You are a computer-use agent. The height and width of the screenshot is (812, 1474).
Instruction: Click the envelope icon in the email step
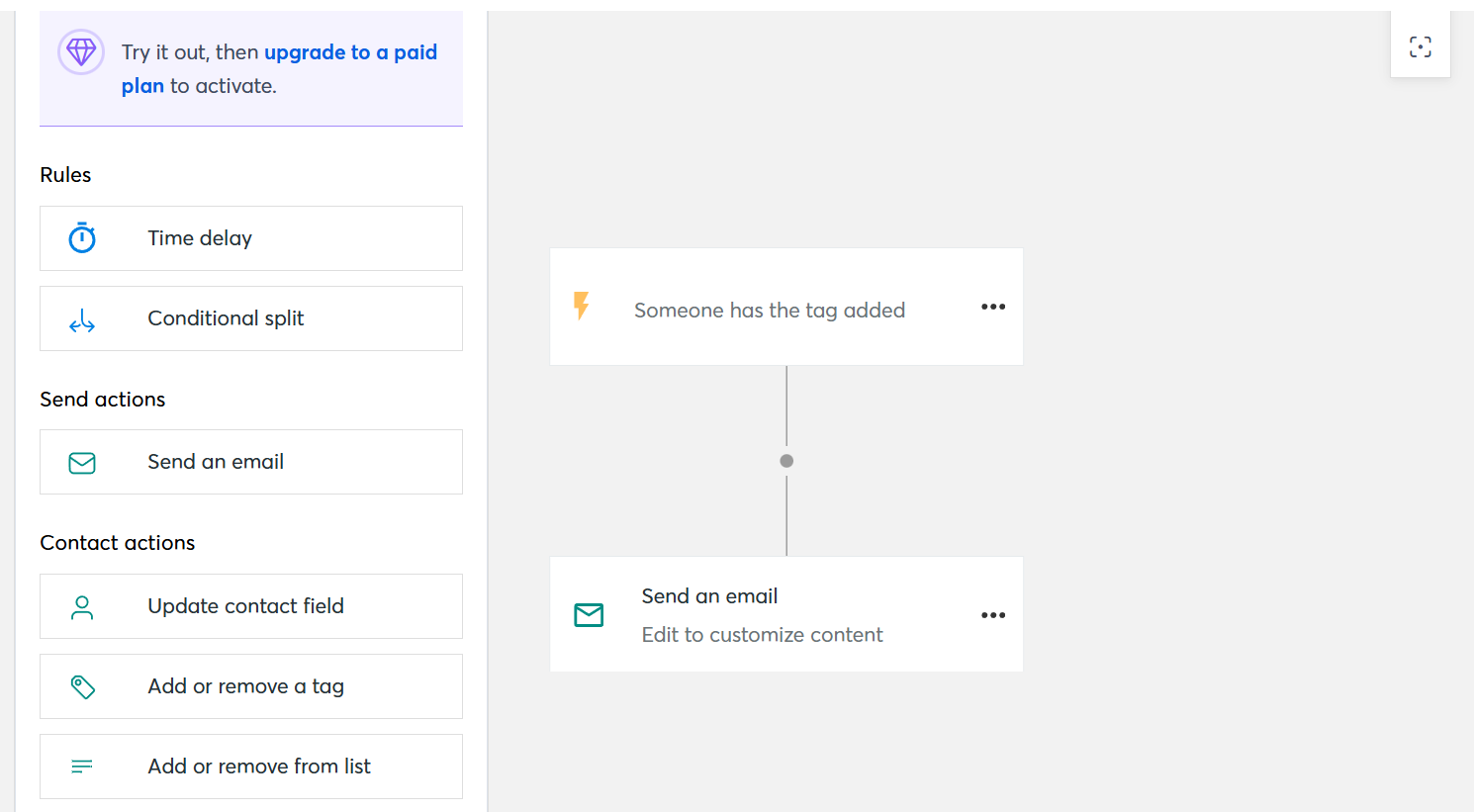pos(589,615)
